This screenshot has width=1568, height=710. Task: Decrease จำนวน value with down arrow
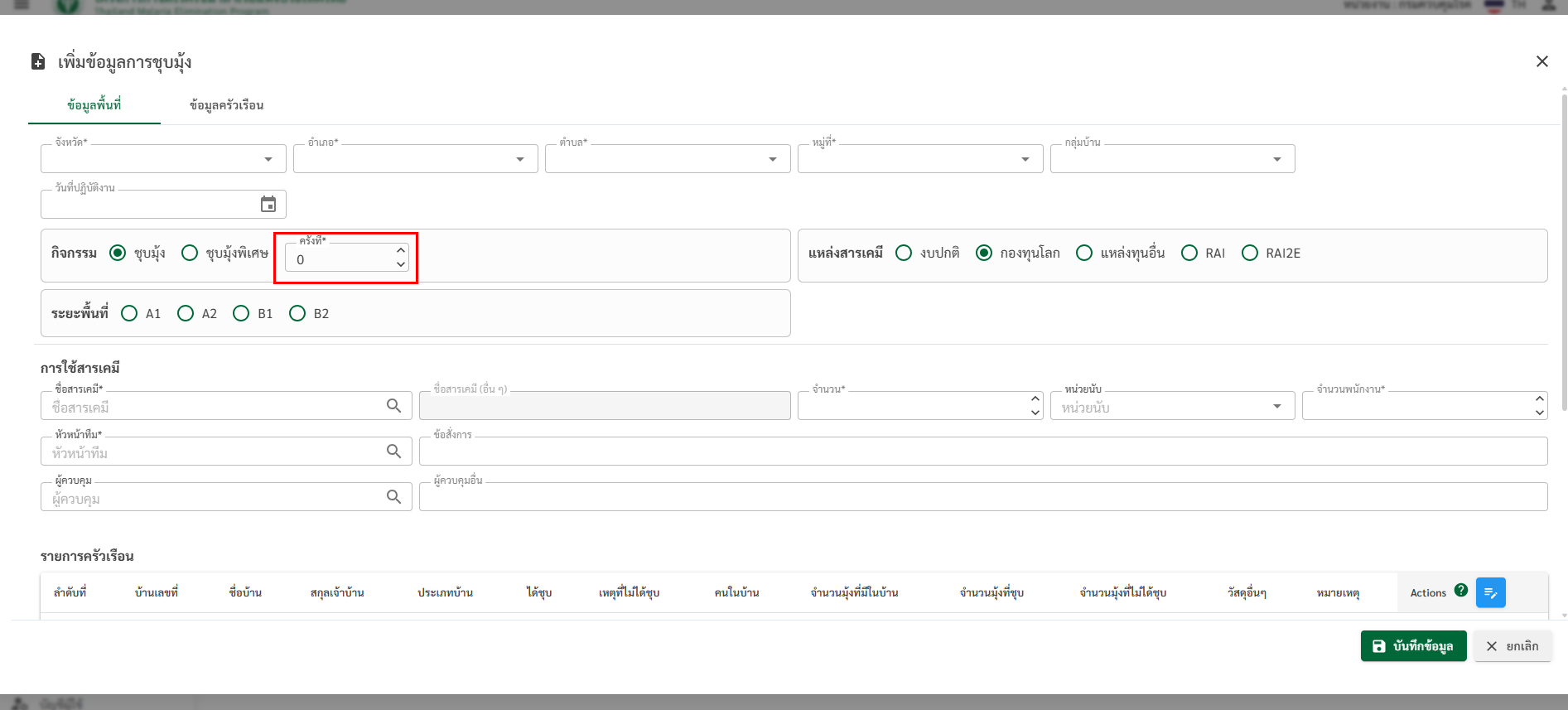(x=1035, y=413)
